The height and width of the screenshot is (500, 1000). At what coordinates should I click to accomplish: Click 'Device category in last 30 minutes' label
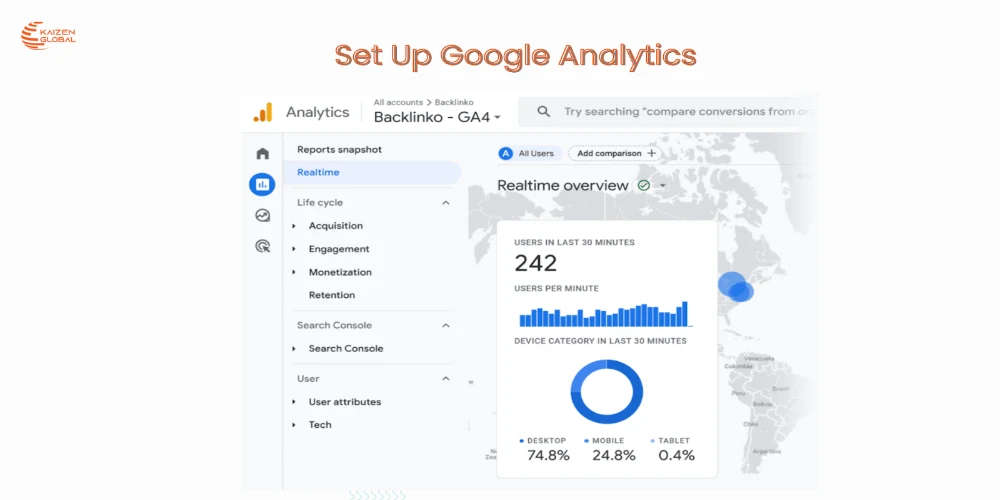[600, 341]
